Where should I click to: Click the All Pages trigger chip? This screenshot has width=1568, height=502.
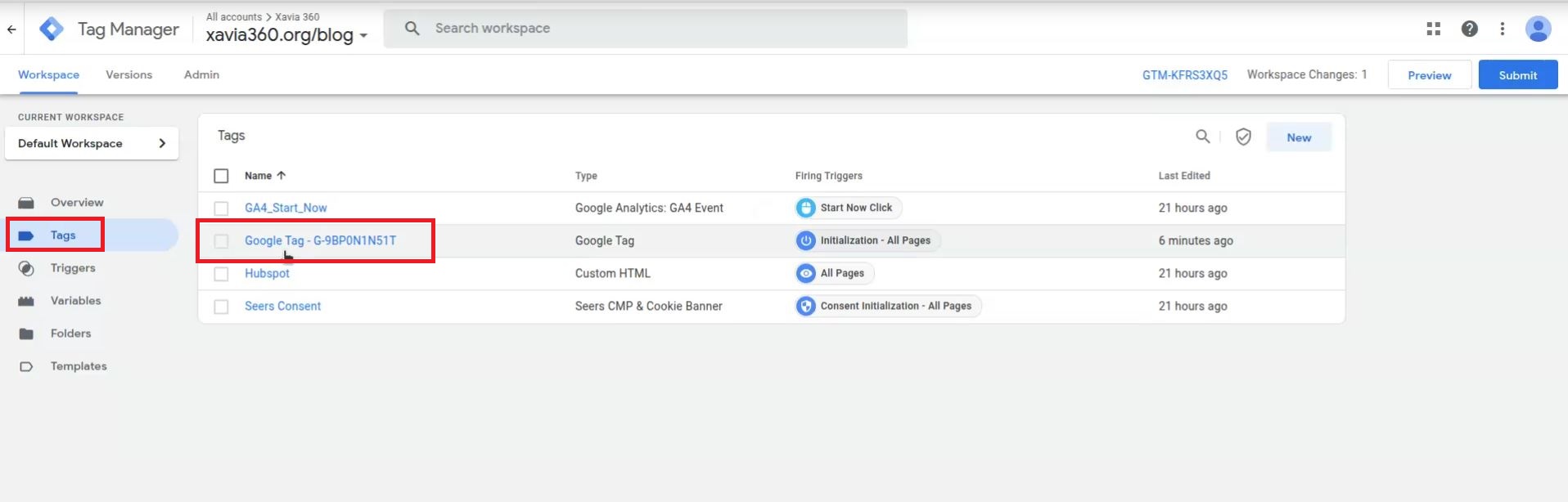click(834, 273)
